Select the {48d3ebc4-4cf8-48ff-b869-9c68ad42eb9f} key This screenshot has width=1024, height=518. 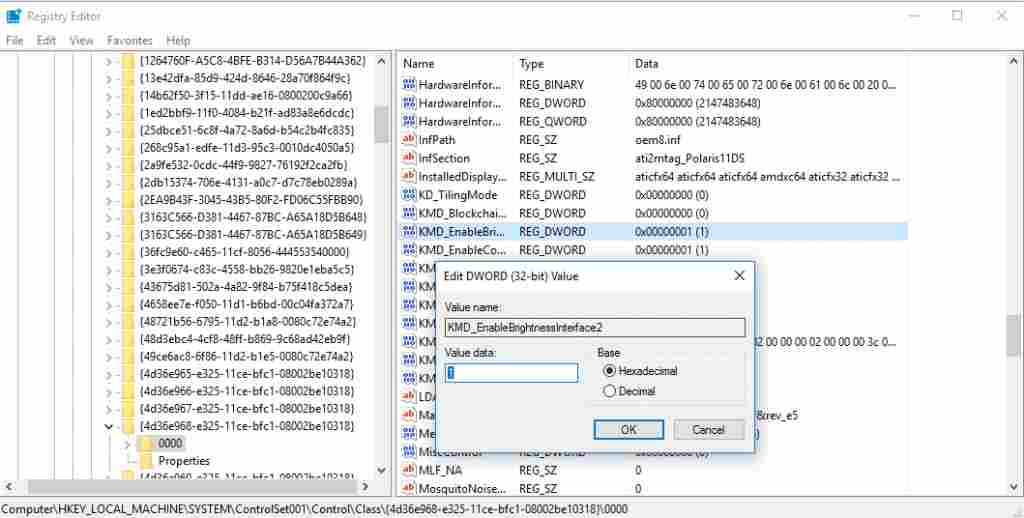(x=244, y=339)
